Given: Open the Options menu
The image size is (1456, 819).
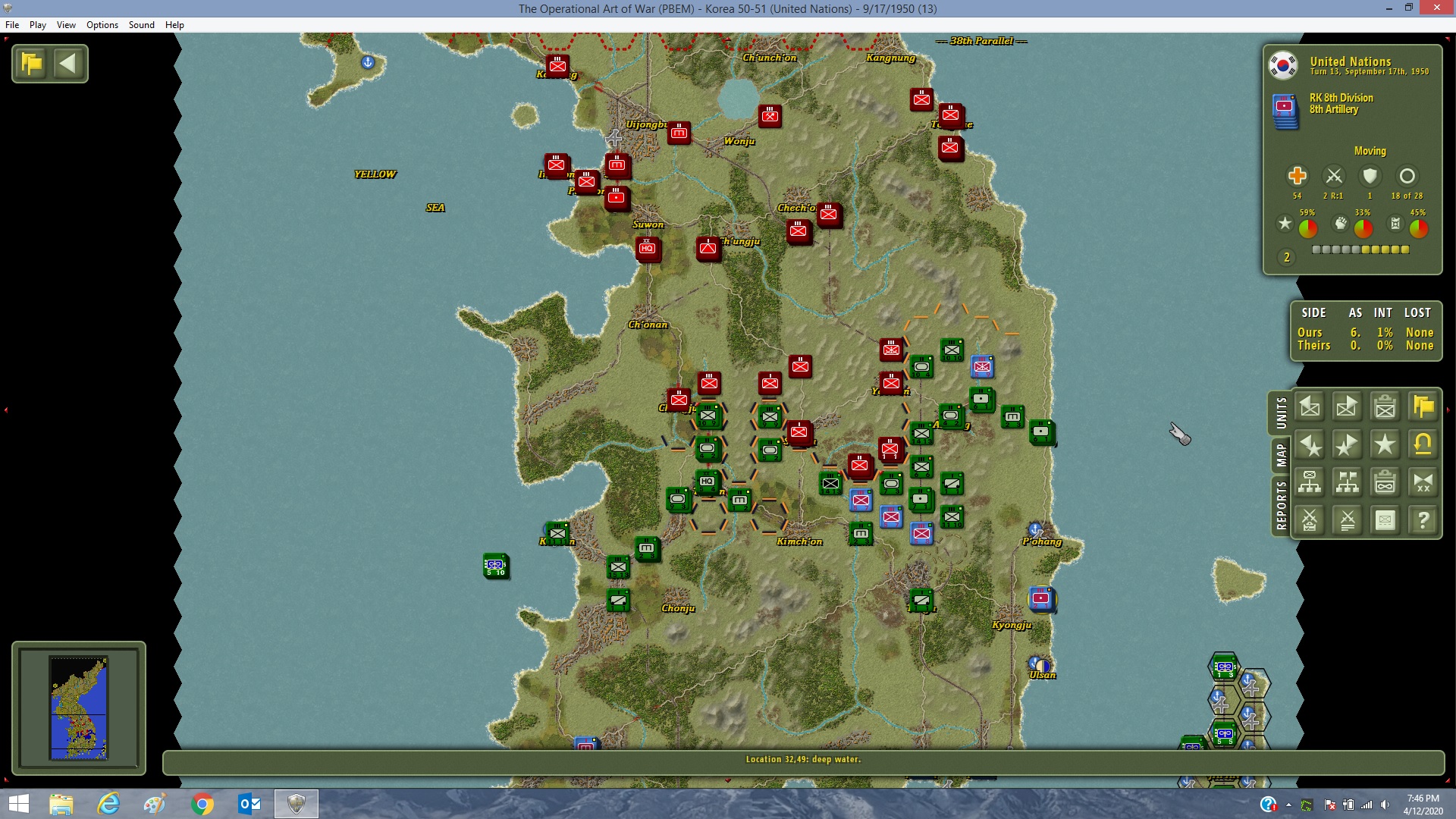Looking at the screenshot, I should point(102,25).
